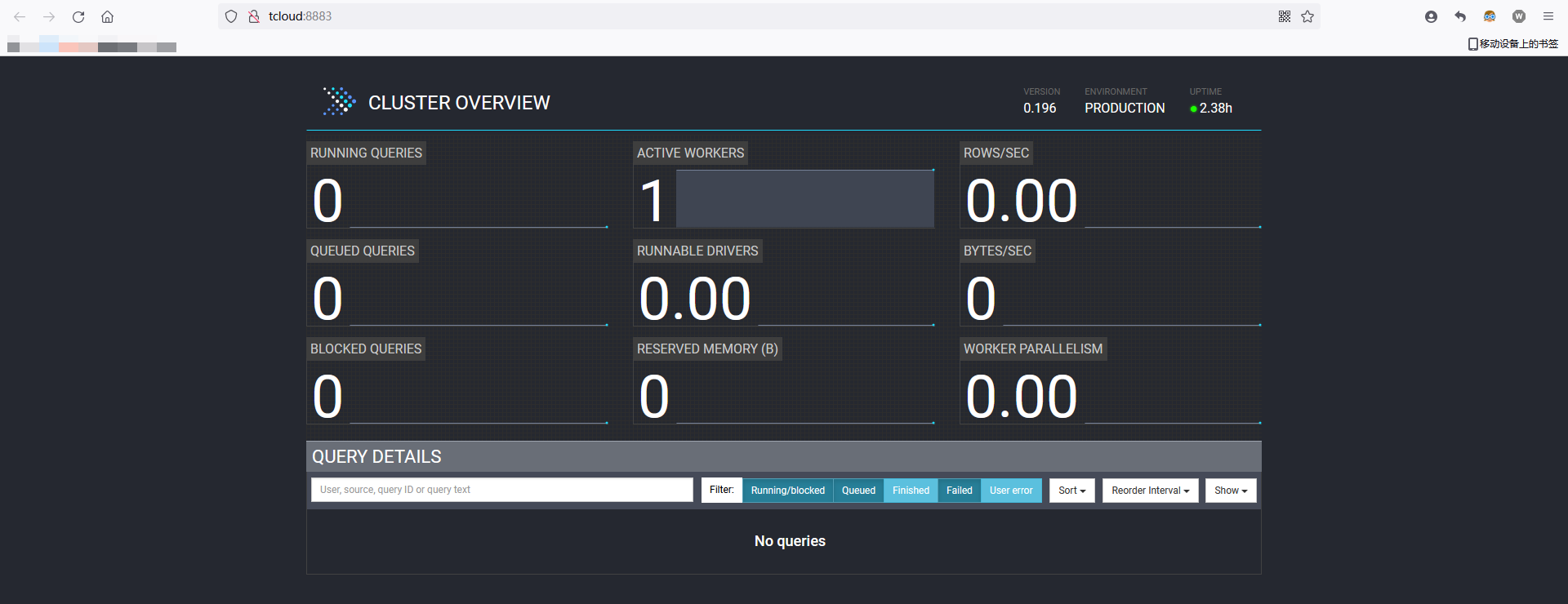Viewport: 1568px width, 604px height.
Task: Open the Sort dropdown
Action: point(1072,491)
